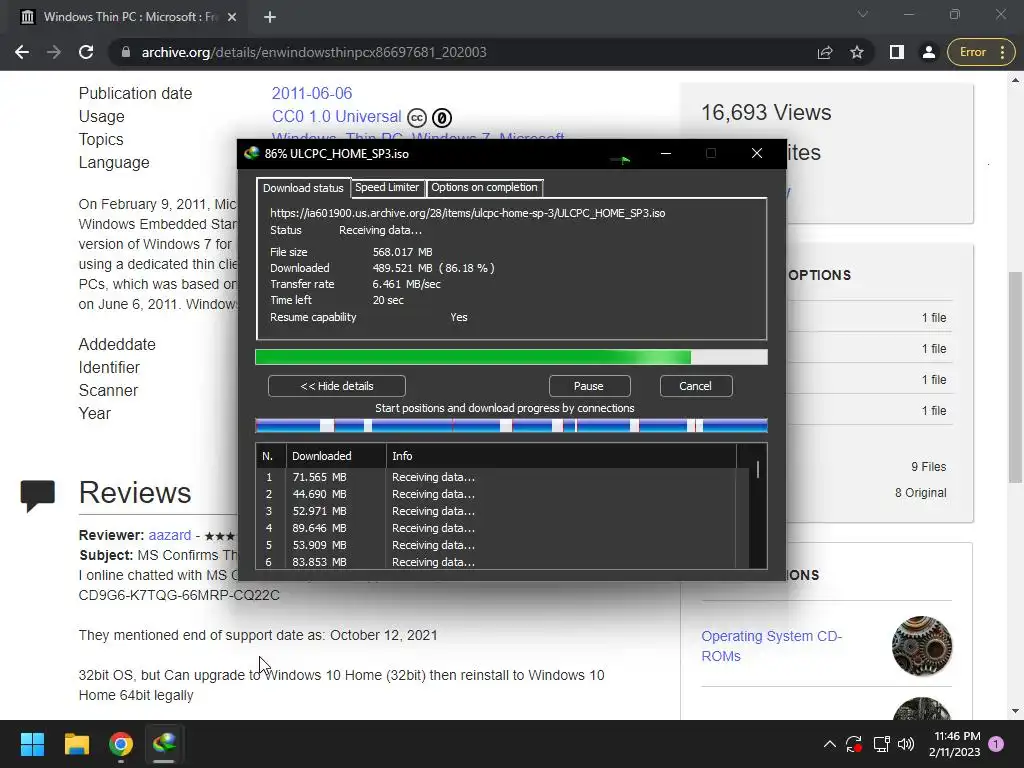The width and height of the screenshot is (1024, 768).
Task: Open Operating System CD-ROMs collection link
Action: click(x=771, y=646)
